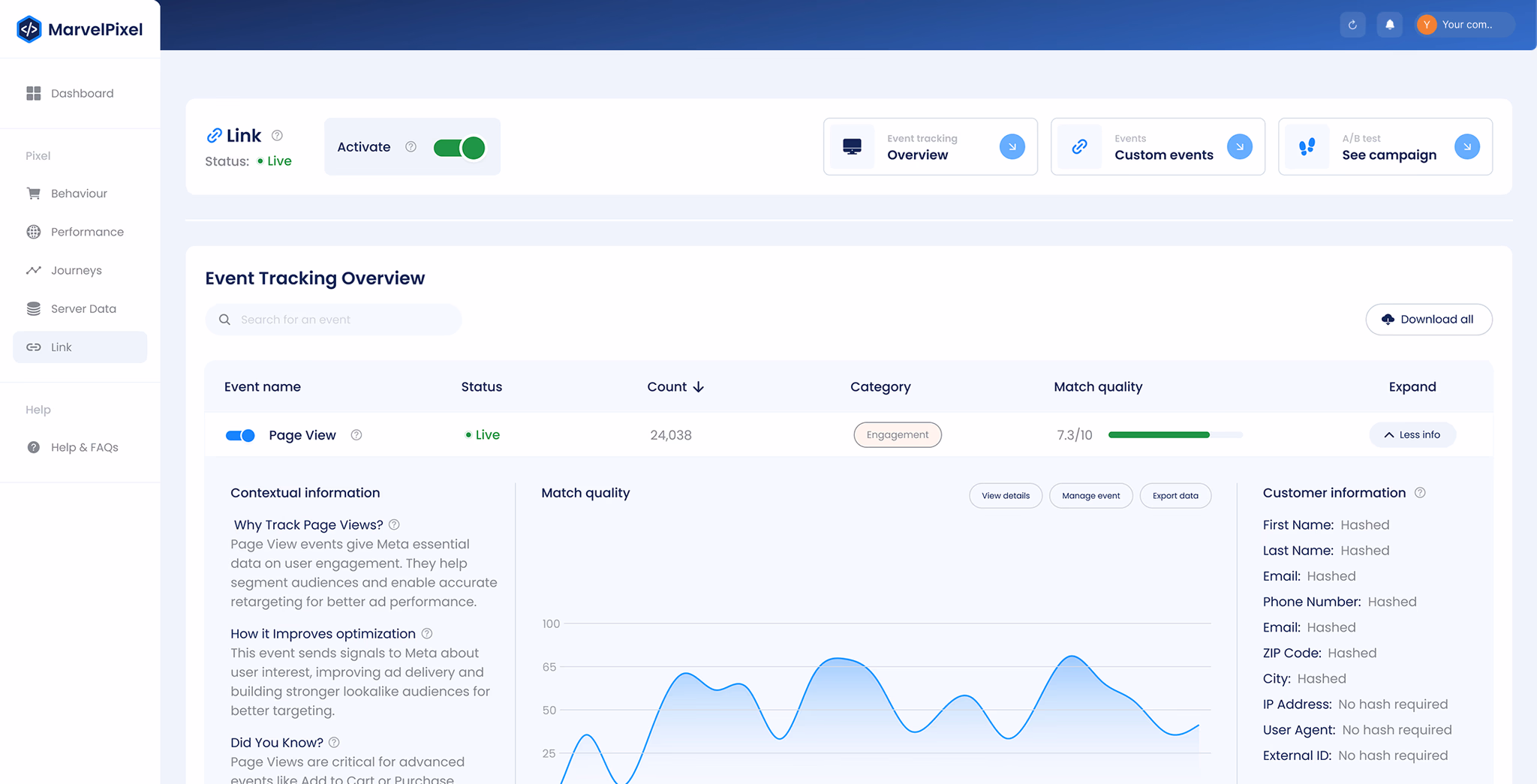Expand the Events Custom events card arrow

(1239, 146)
